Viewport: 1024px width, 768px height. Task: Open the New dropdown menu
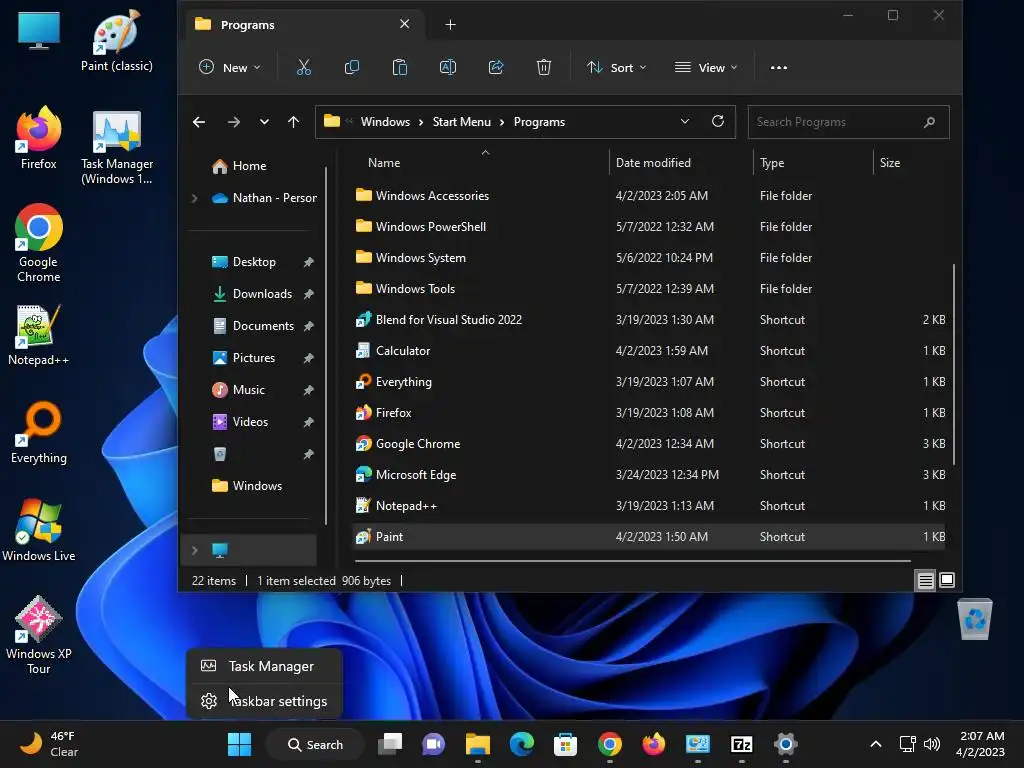(x=230, y=67)
